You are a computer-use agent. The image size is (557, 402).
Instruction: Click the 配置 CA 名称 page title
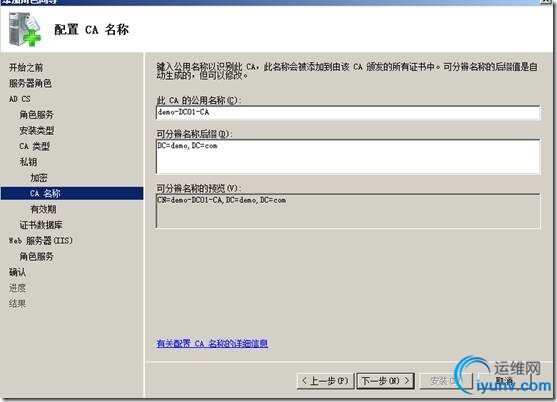(91, 29)
